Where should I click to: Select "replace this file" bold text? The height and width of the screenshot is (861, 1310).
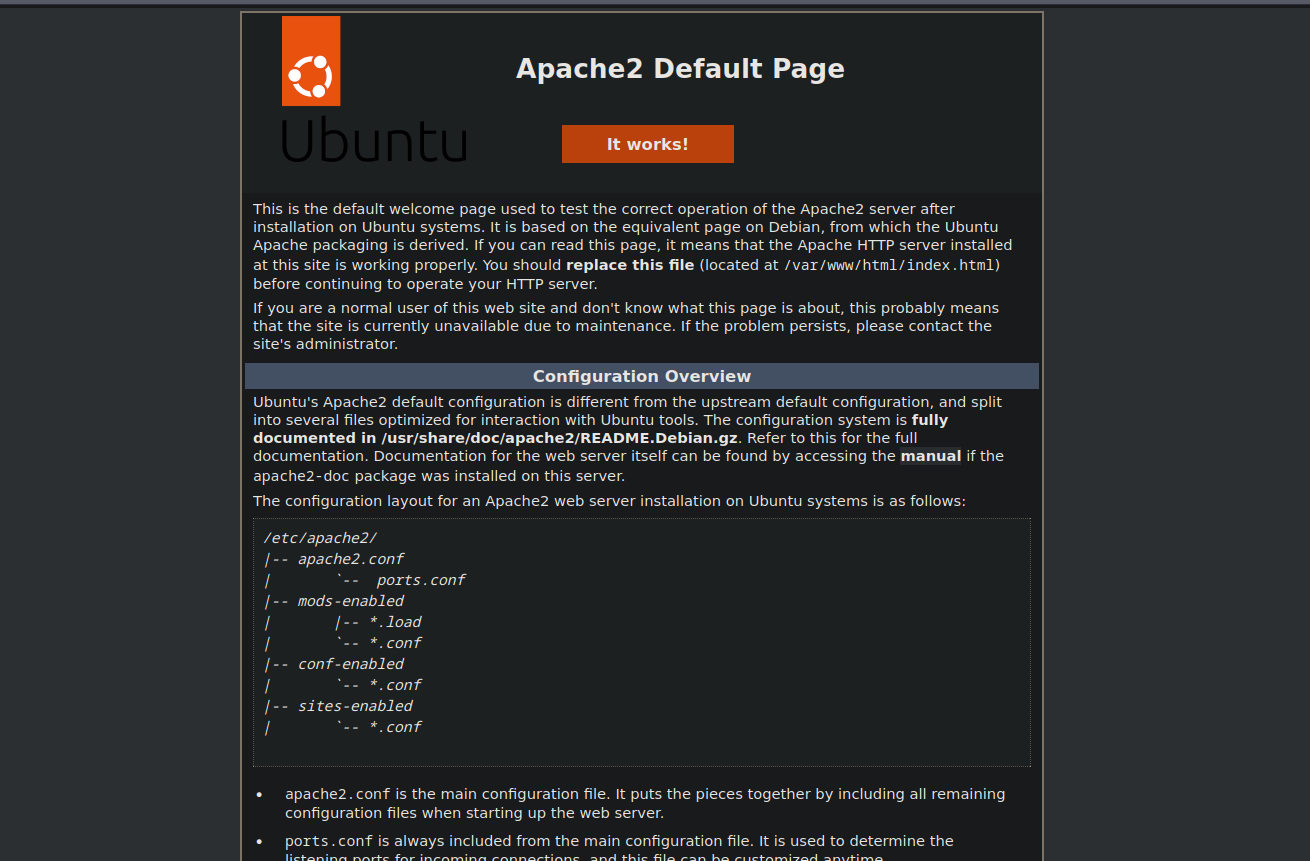tap(630, 265)
